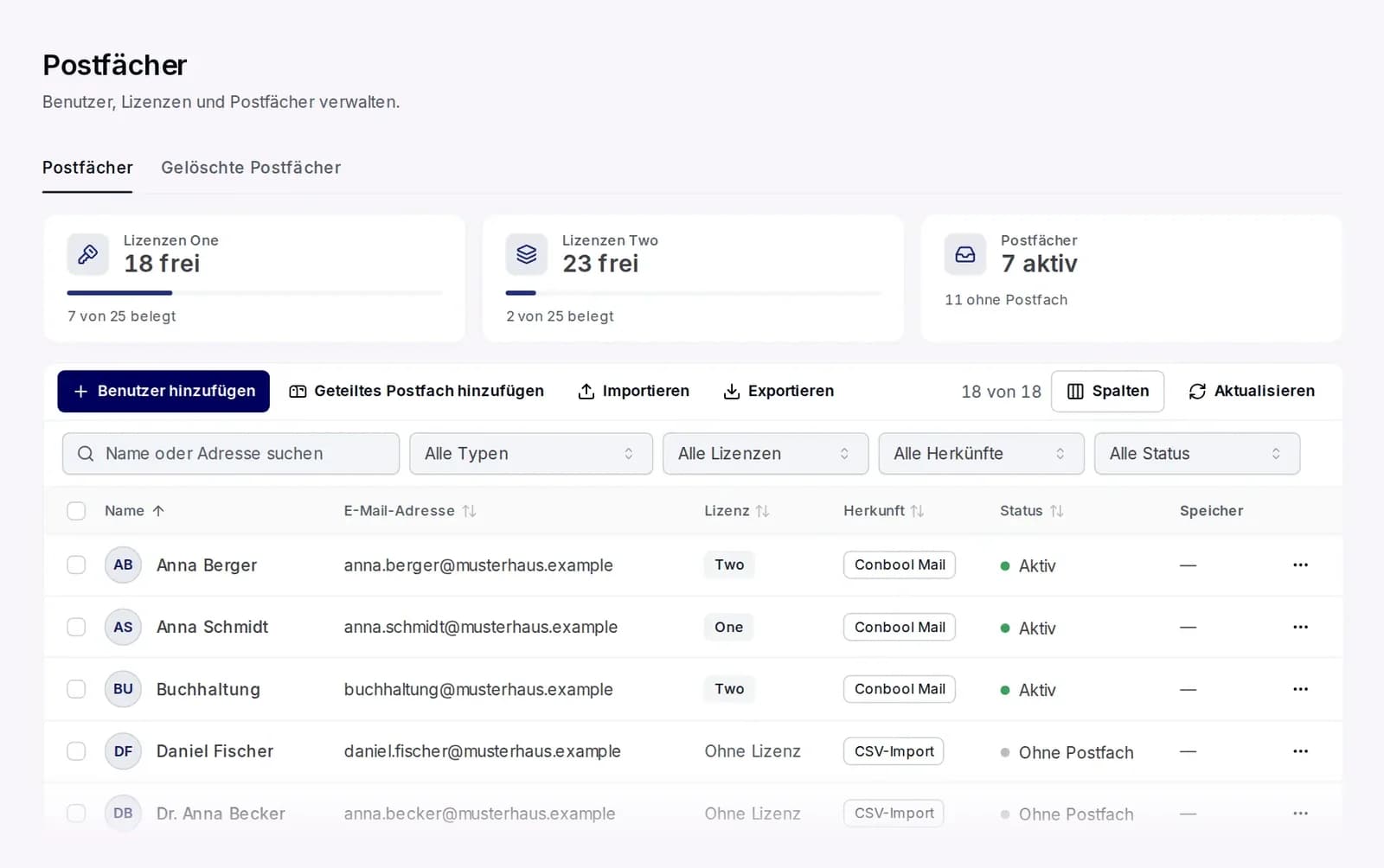1384x868 pixels.
Task: Sort by Name using the arrow icon
Action: point(158,511)
